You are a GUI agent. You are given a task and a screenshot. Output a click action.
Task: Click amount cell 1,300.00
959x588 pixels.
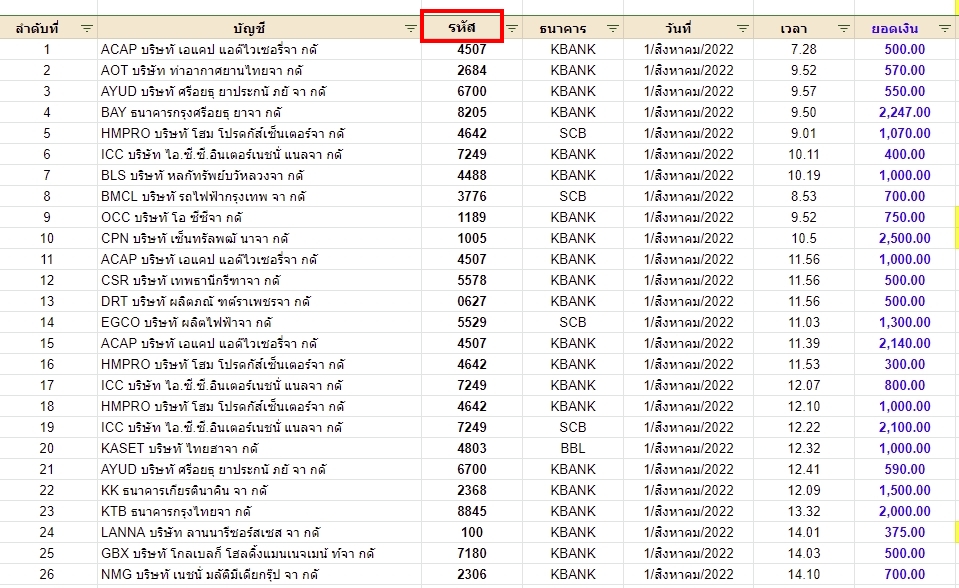(905, 322)
